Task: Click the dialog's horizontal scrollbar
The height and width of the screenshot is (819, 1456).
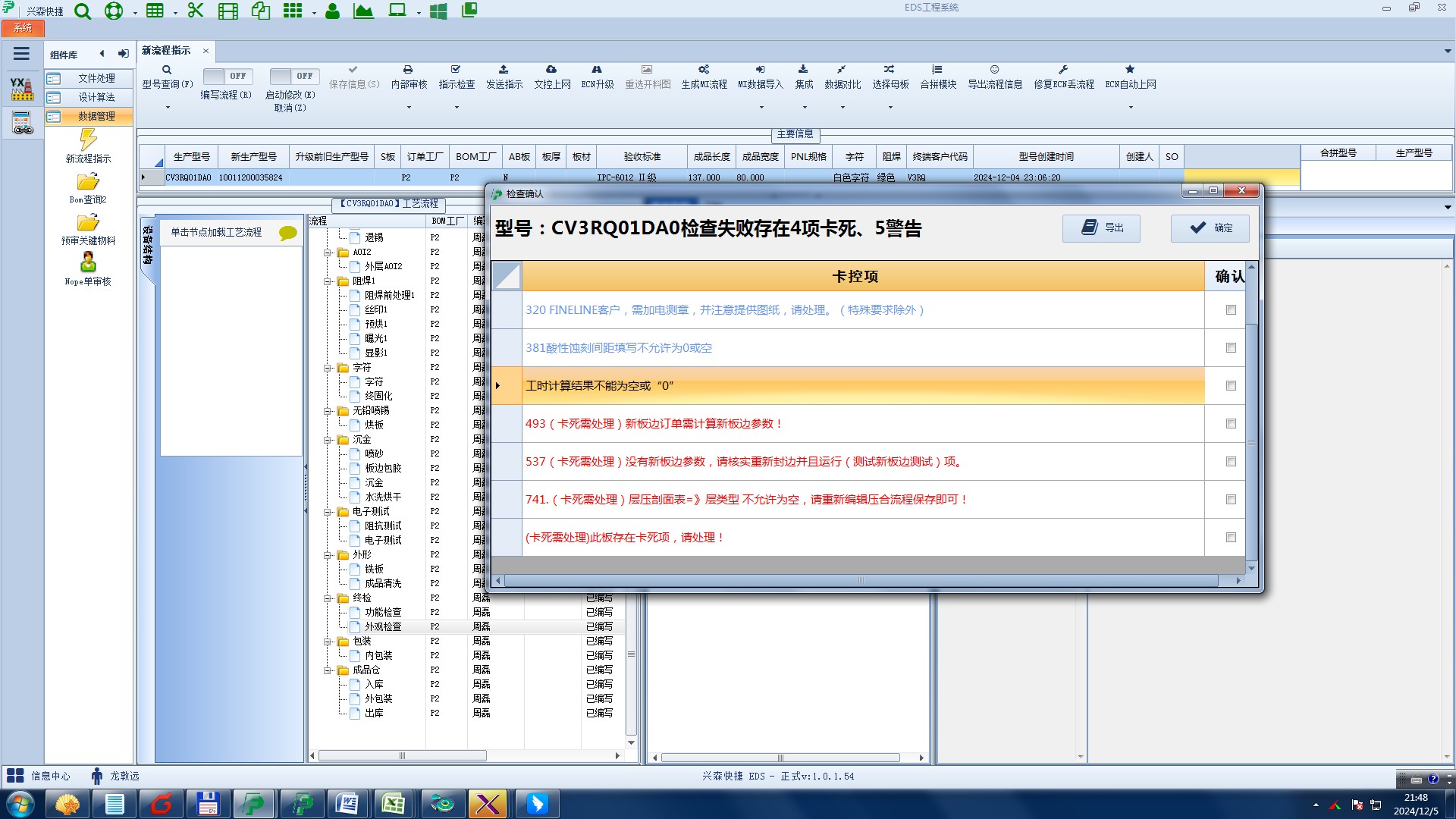Action: [861, 581]
